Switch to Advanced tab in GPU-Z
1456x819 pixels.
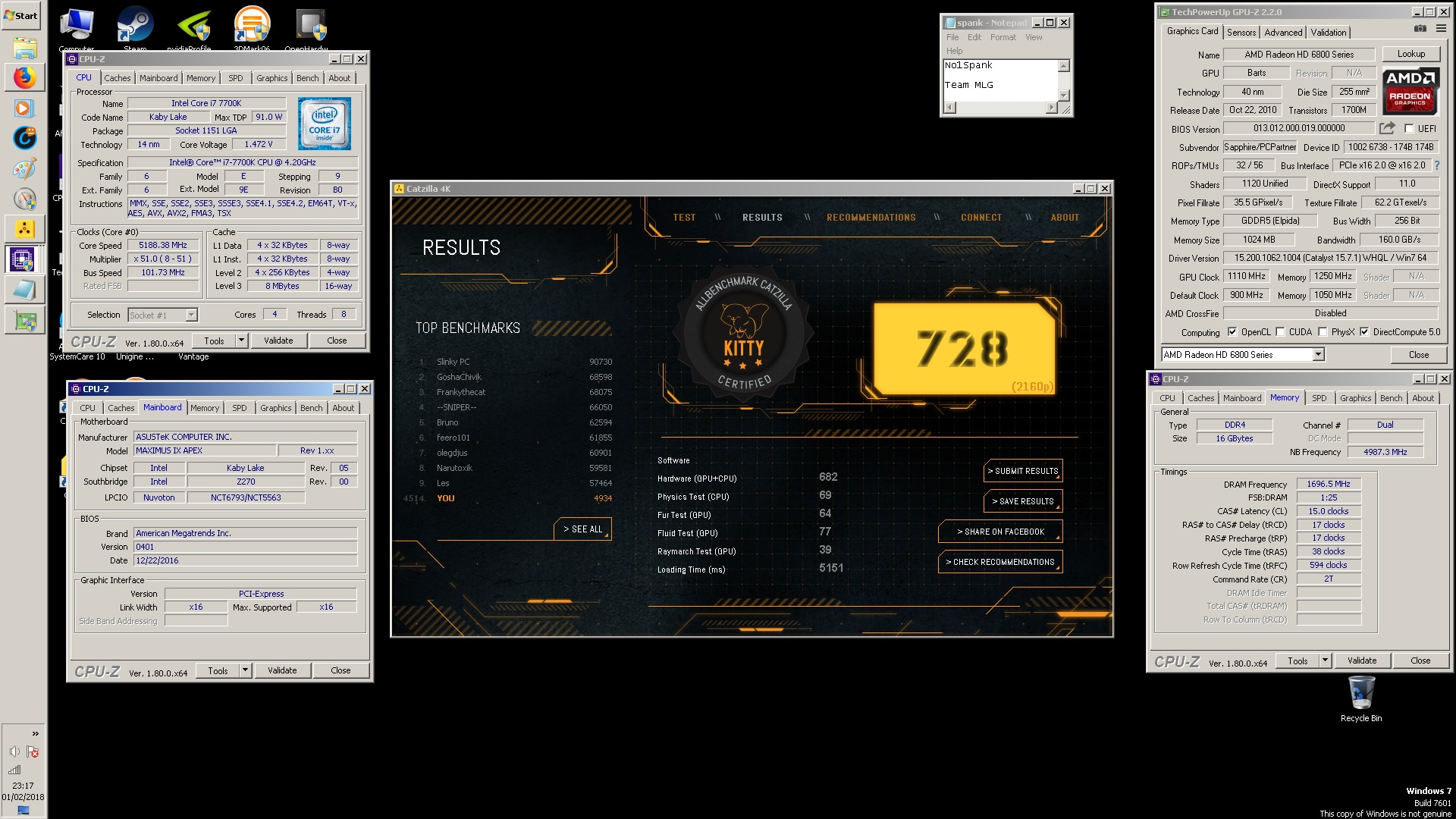(x=1283, y=33)
